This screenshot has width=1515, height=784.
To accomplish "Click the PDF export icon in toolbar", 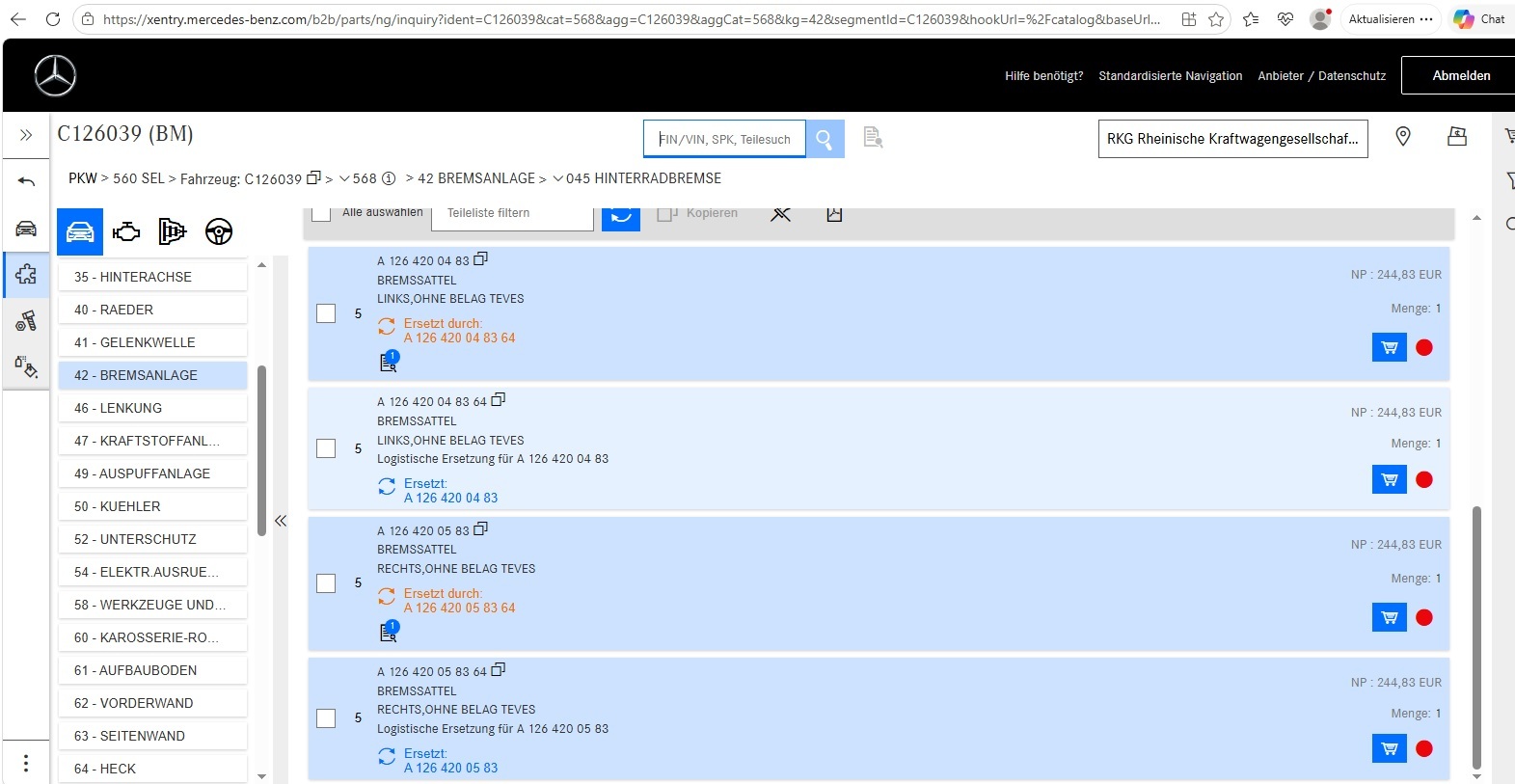I will tap(835, 214).
